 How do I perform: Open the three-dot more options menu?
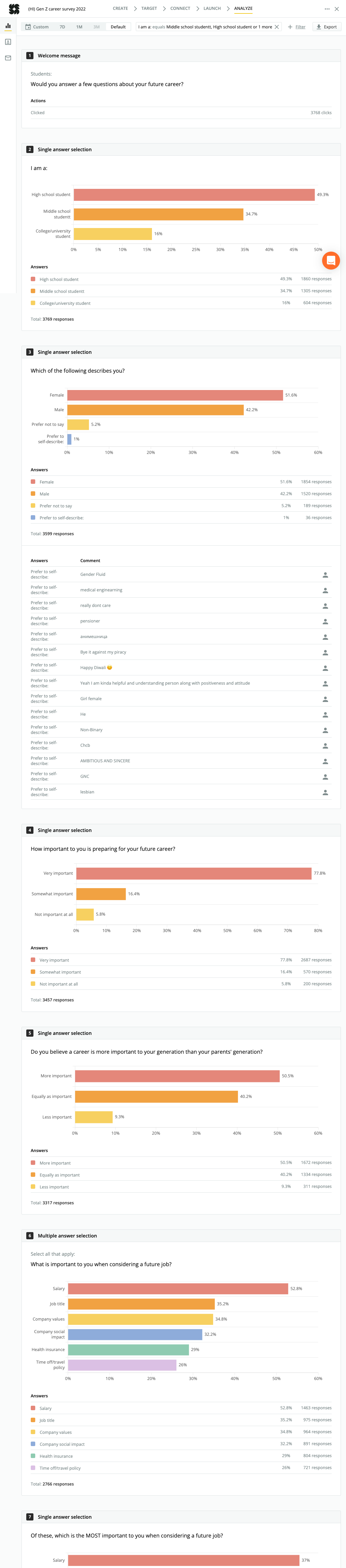click(x=327, y=9)
